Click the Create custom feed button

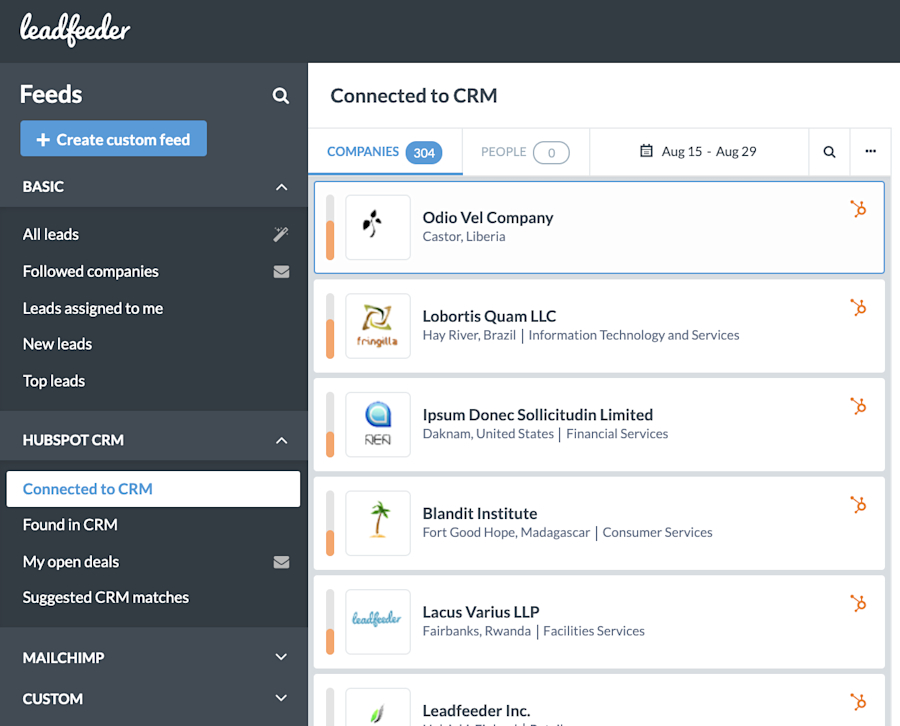click(x=113, y=138)
